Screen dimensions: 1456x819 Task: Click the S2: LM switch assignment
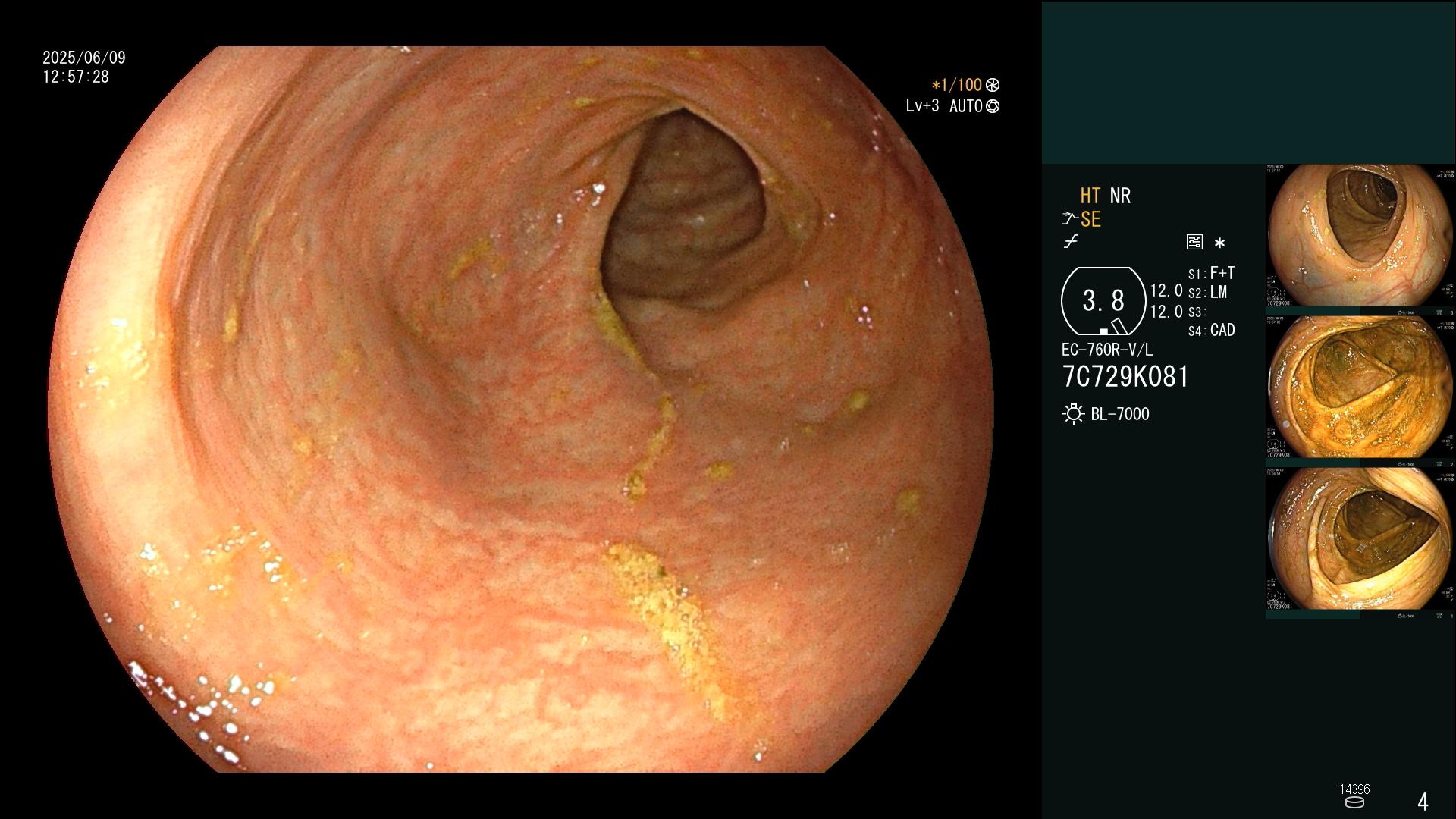click(x=1207, y=292)
